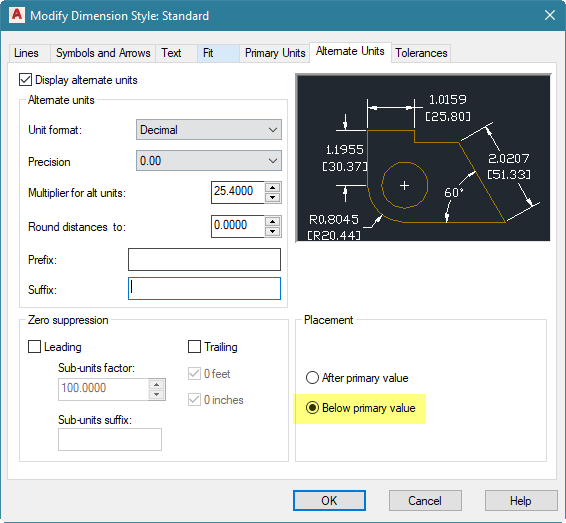The image size is (566, 523).
Task: Select the Alternate Units tab
Action: pos(350,51)
